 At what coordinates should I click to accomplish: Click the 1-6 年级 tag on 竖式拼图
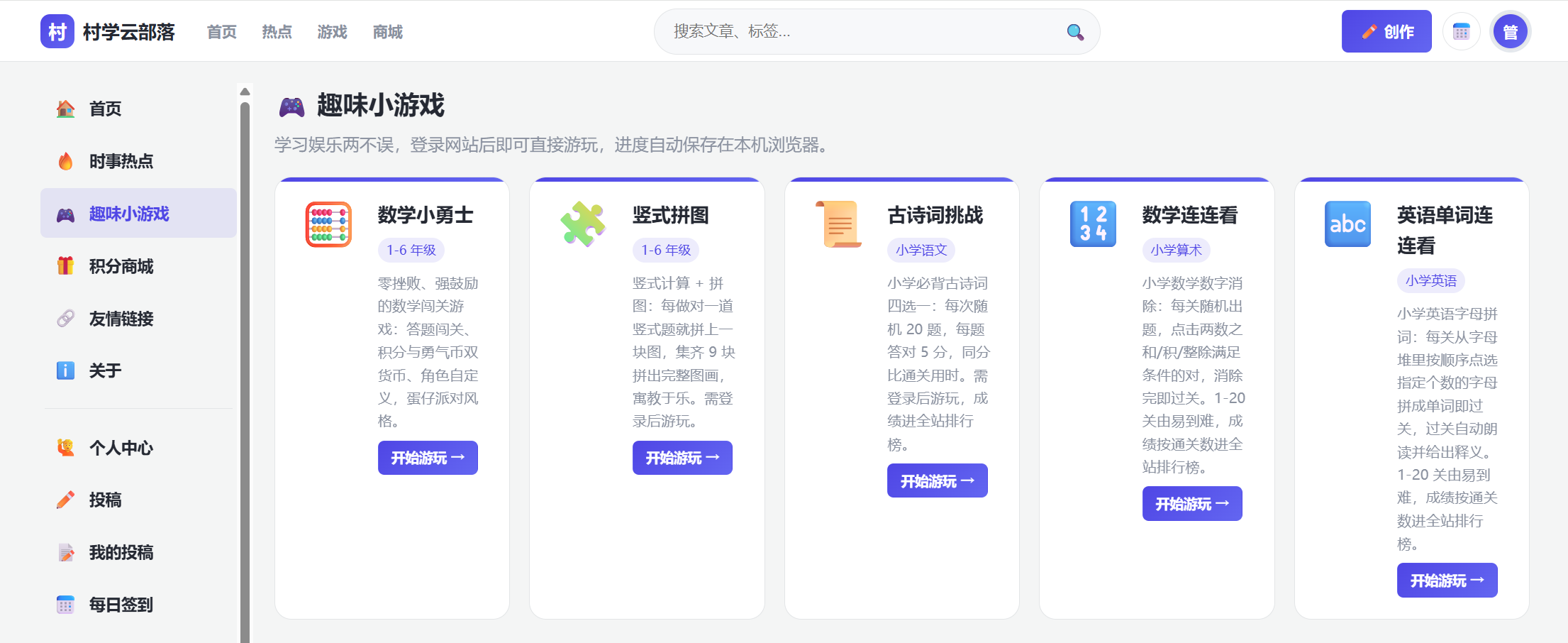(666, 250)
